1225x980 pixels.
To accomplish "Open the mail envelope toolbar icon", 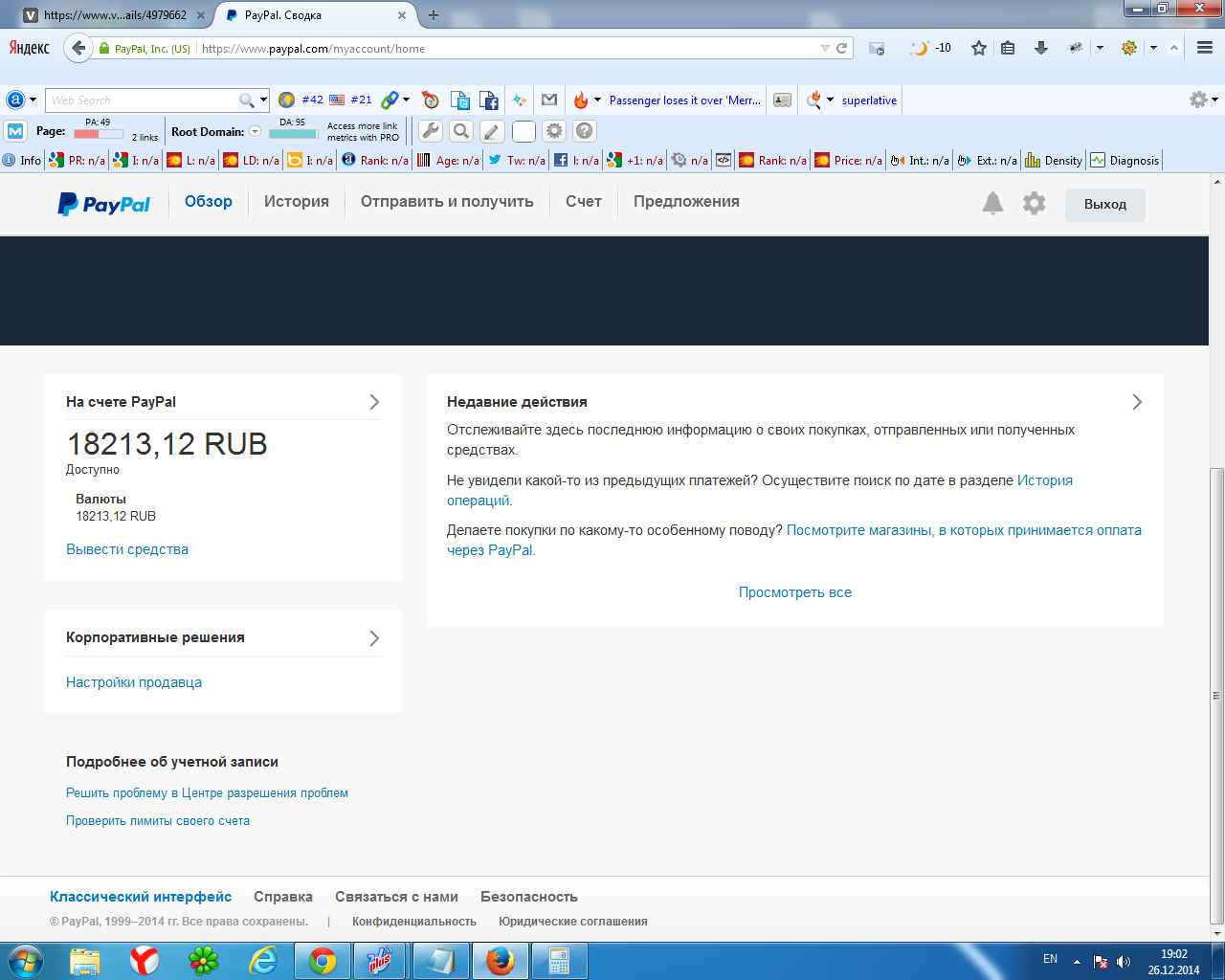I will tap(549, 100).
